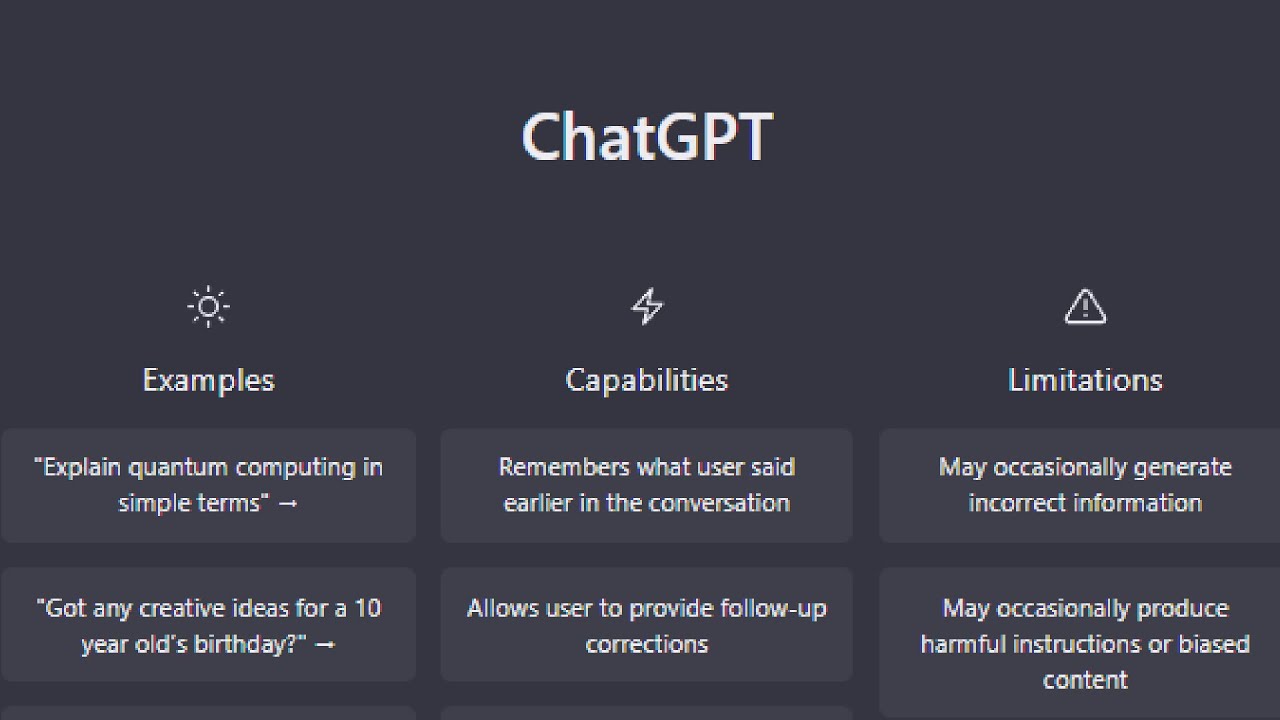Click the partially visible third capability card
This screenshot has width=1280, height=720.
click(647, 714)
